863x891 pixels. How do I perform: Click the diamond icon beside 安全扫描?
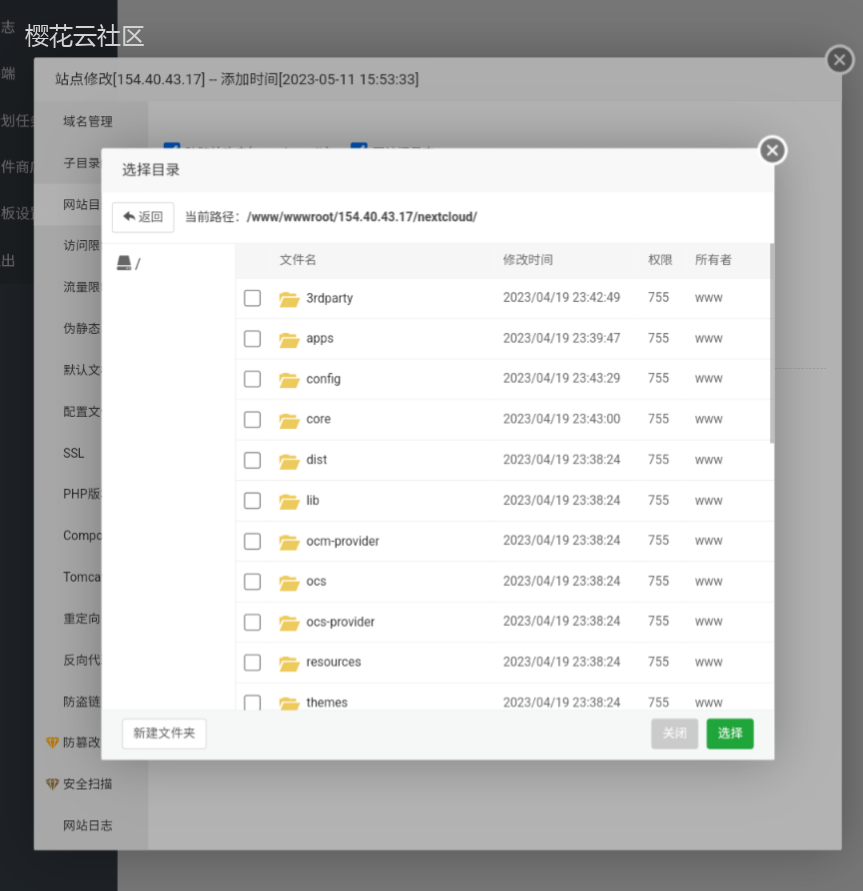(x=53, y=785)
